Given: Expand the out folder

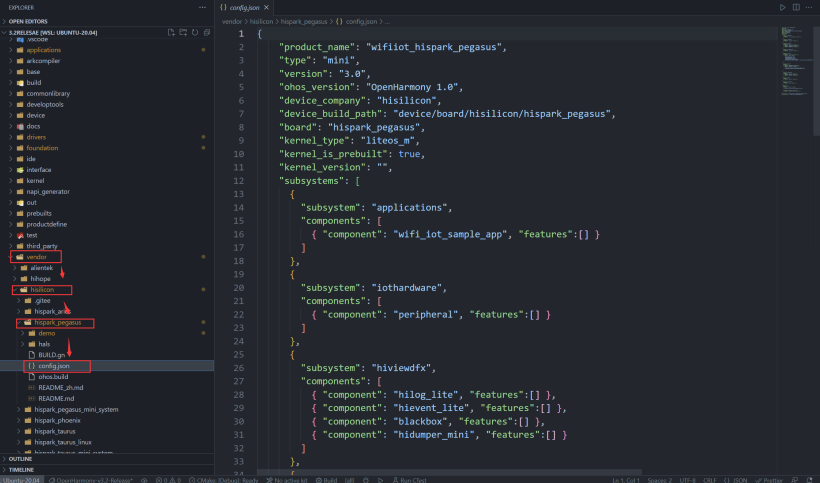Looking at the screenshot, I should [x=31, y=203].
